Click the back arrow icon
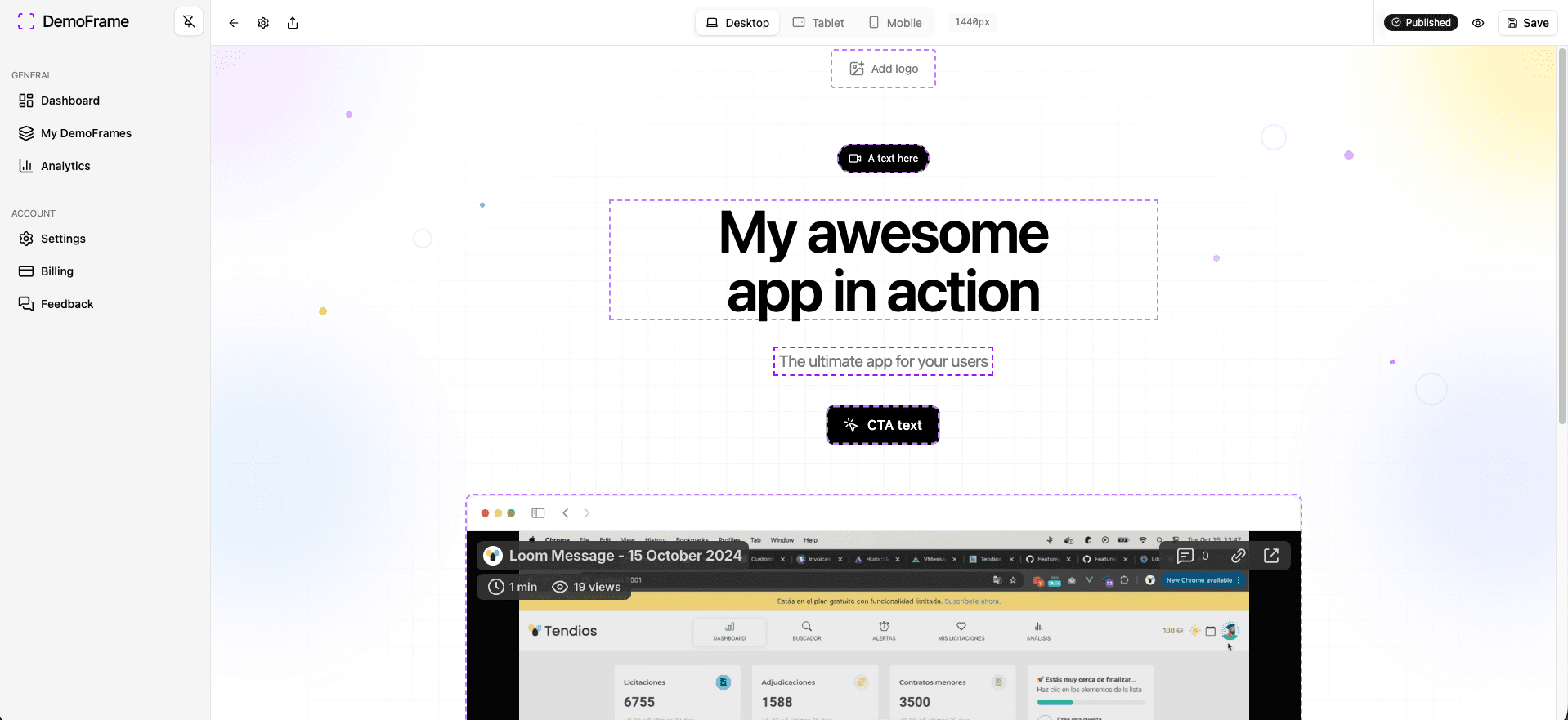The height and width of the screenshot is (720, 1568). pyautogui.click(x=234, y=23)
